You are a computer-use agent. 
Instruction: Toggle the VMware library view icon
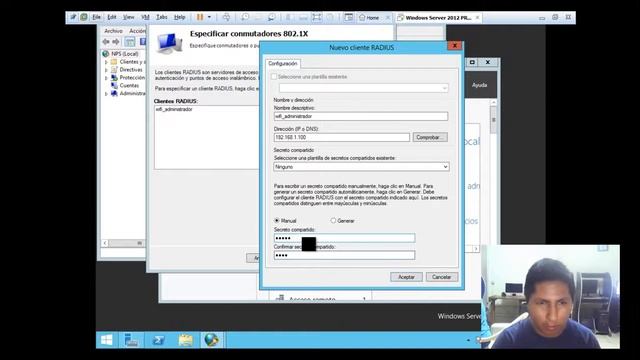(349, 17)
